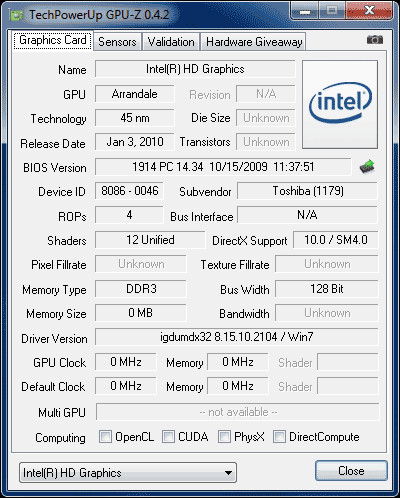Click the Memory Type field DDR3
400x498 pixels.
pos(141,289)
